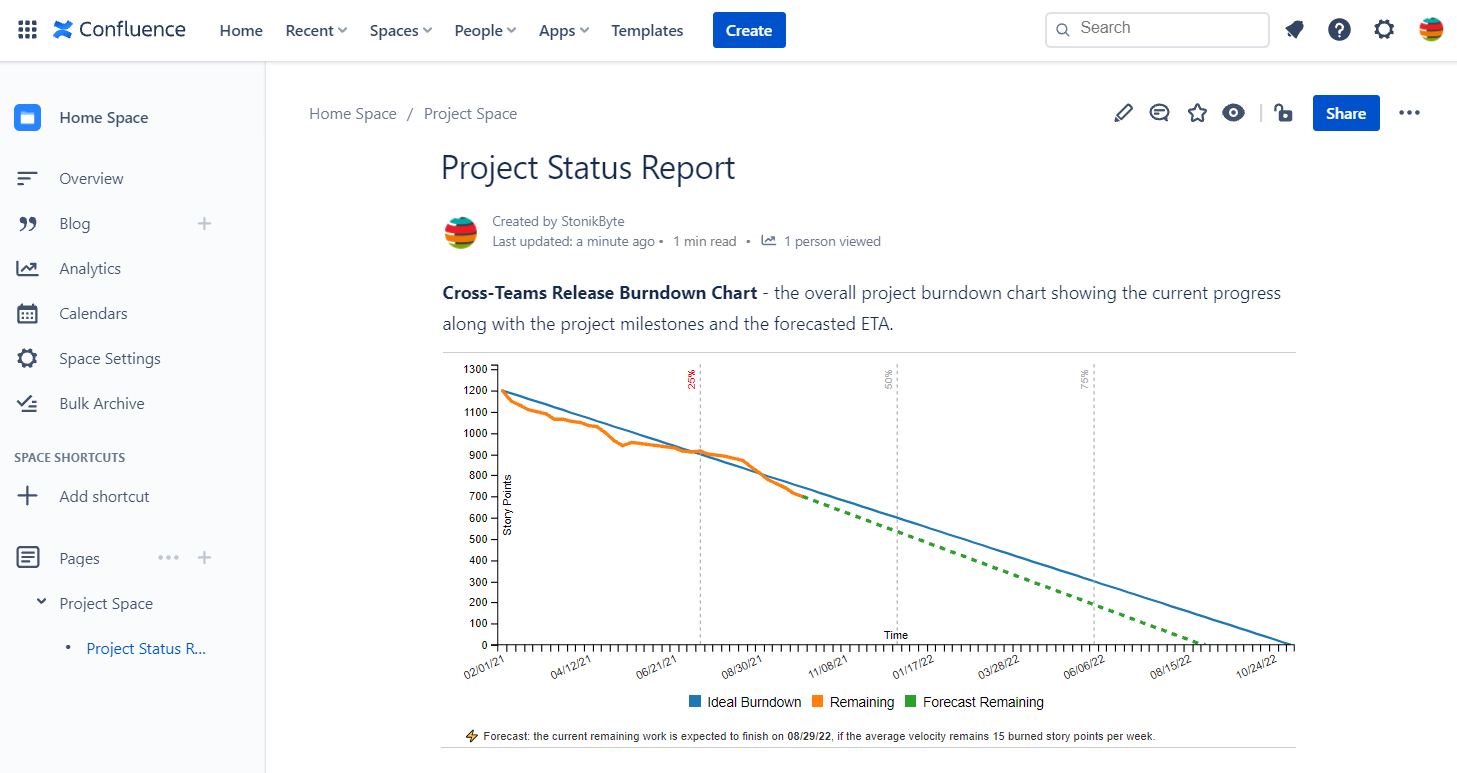Open page restrictions lock icon
This screenshot has height=773, width=1457.
click(x=1284, y=113)
